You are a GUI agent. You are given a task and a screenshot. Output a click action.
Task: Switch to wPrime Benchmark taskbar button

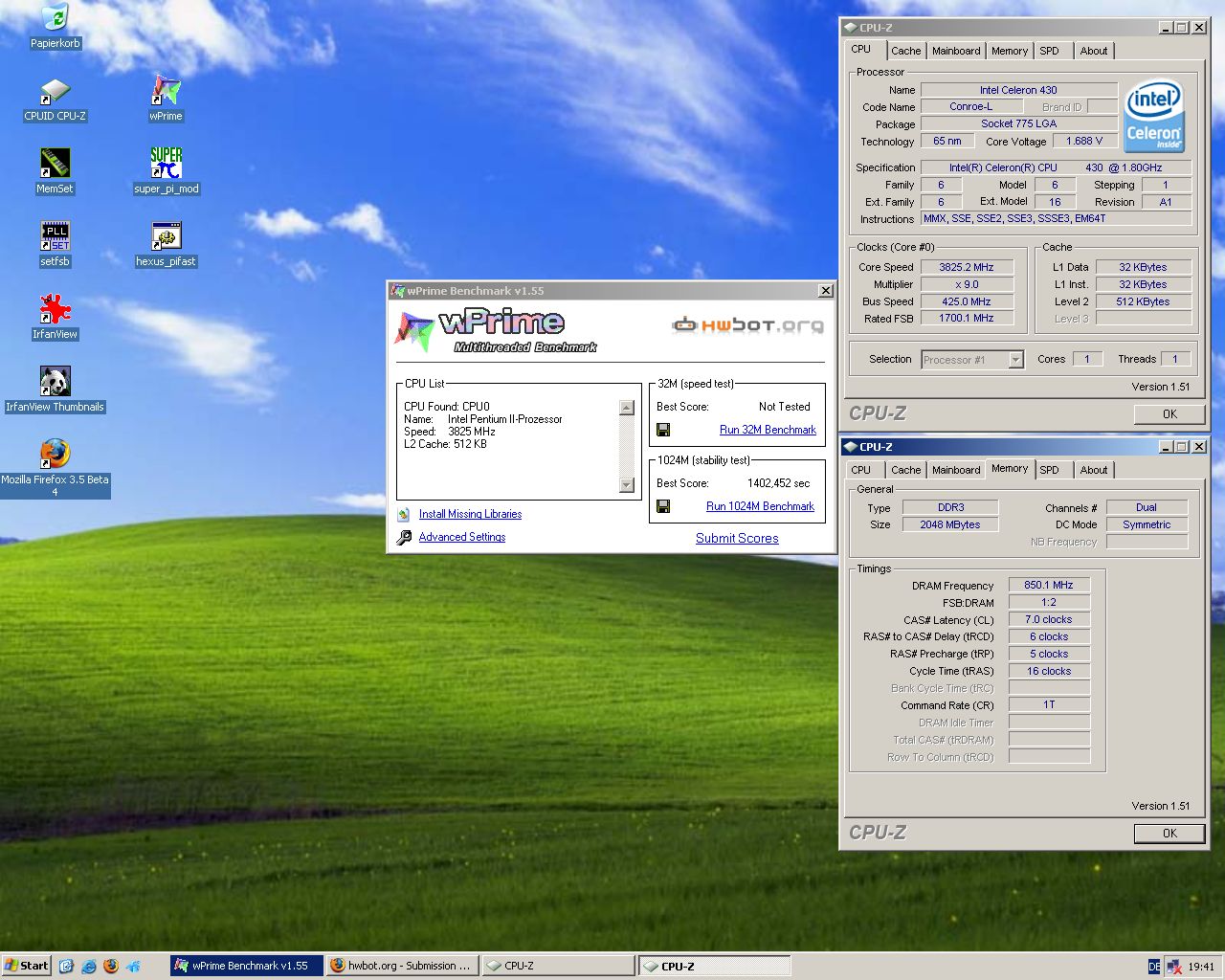(x=247, y=966)
